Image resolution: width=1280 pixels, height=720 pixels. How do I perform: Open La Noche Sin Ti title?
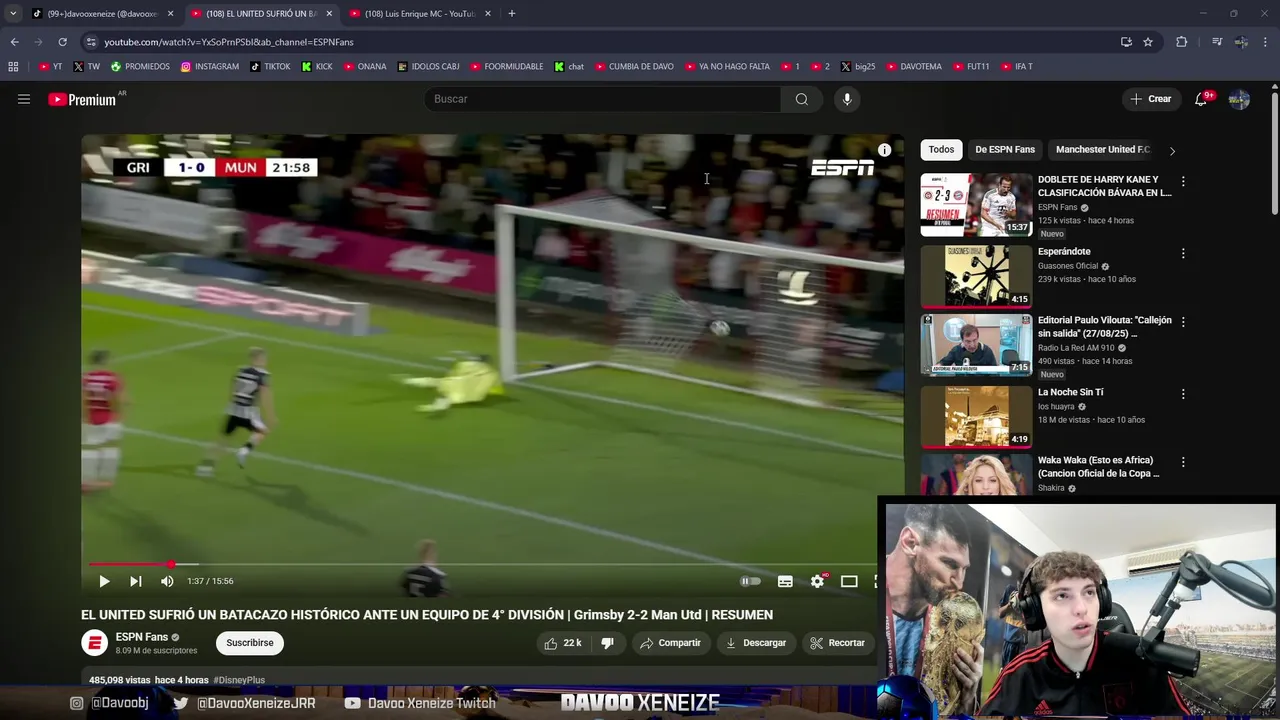[x=1070, y=392]
